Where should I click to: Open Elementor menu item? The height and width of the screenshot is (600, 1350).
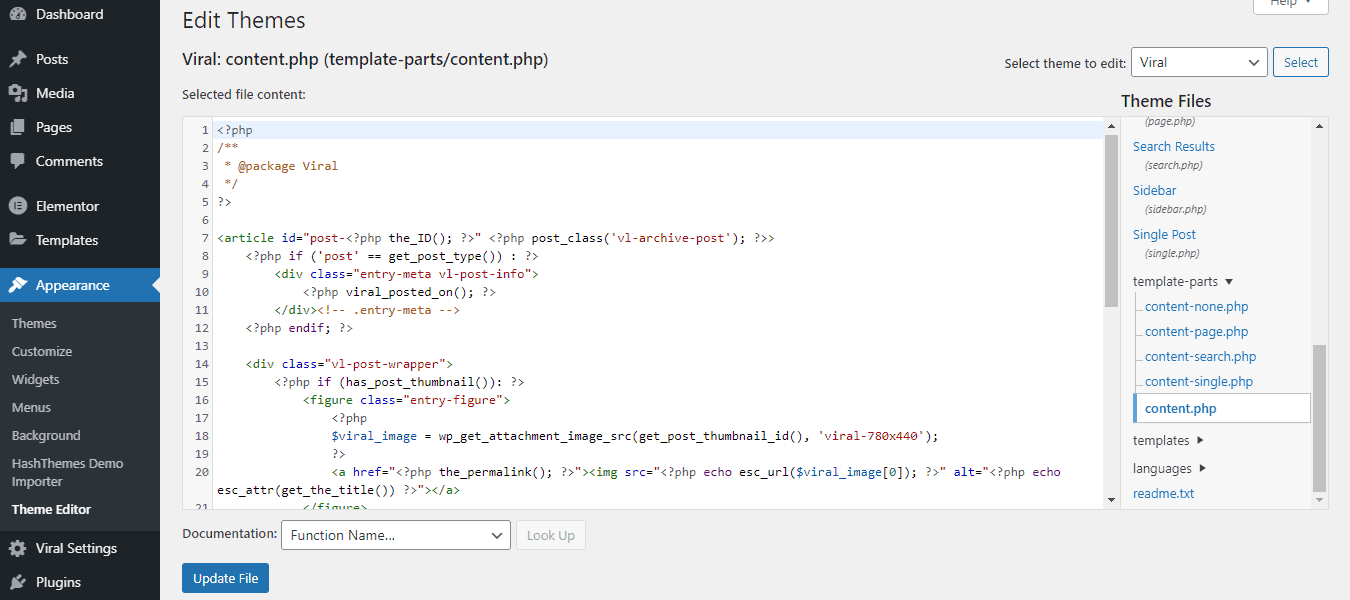(x=80, y=206)
